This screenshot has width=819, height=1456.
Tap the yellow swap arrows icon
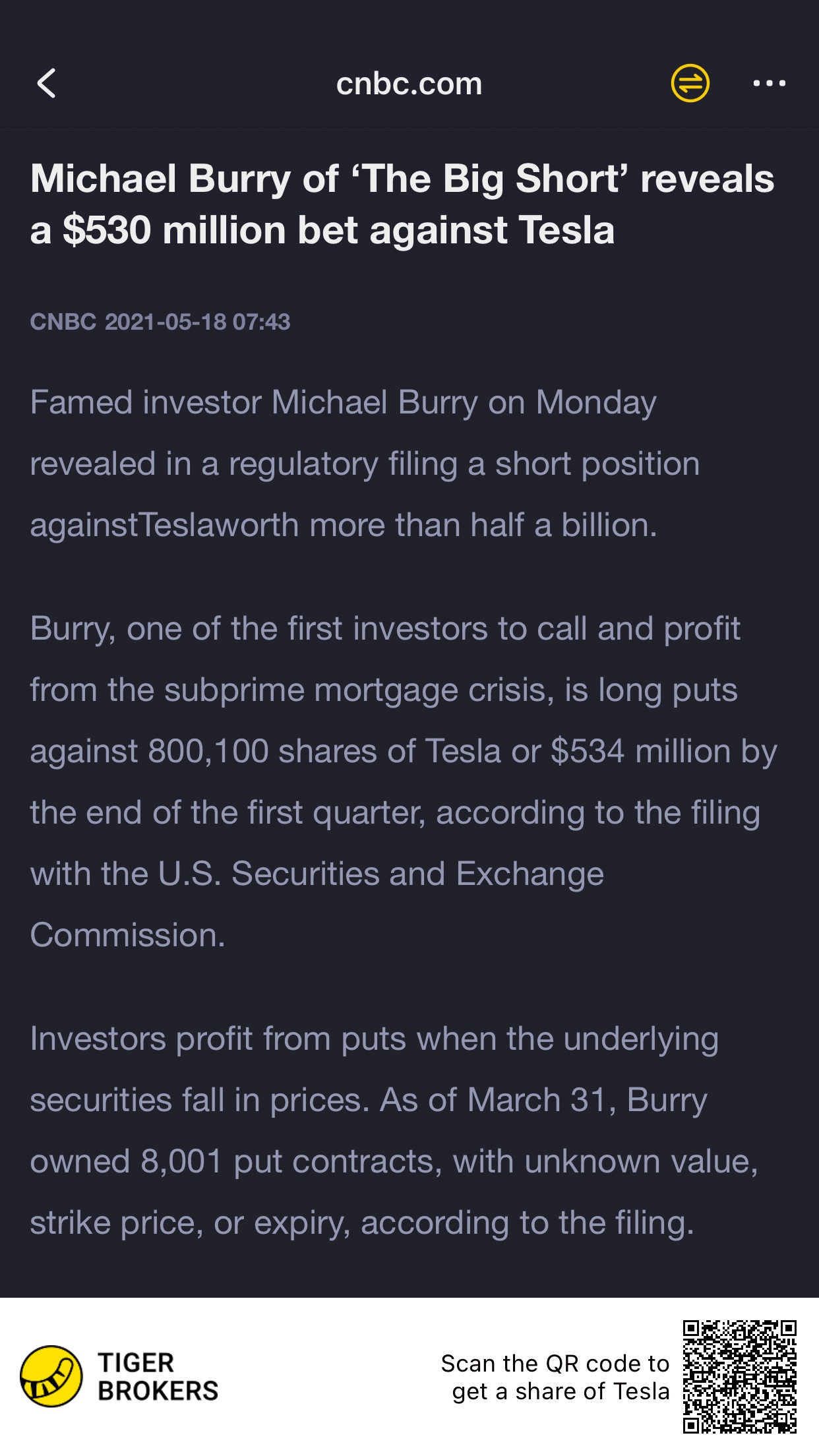(x=690, y=83)
